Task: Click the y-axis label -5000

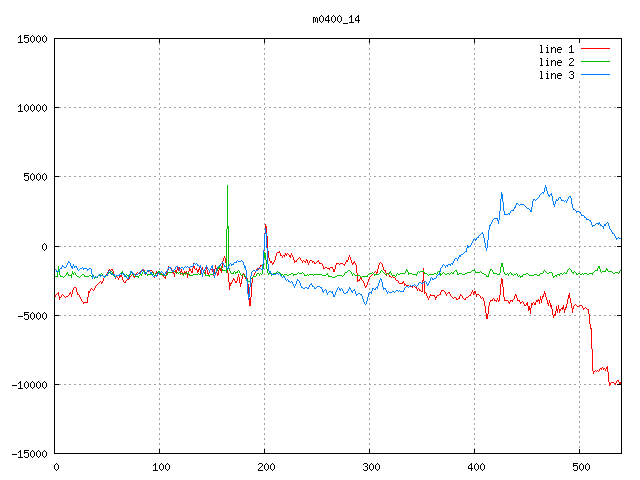Action: [32, 316]
